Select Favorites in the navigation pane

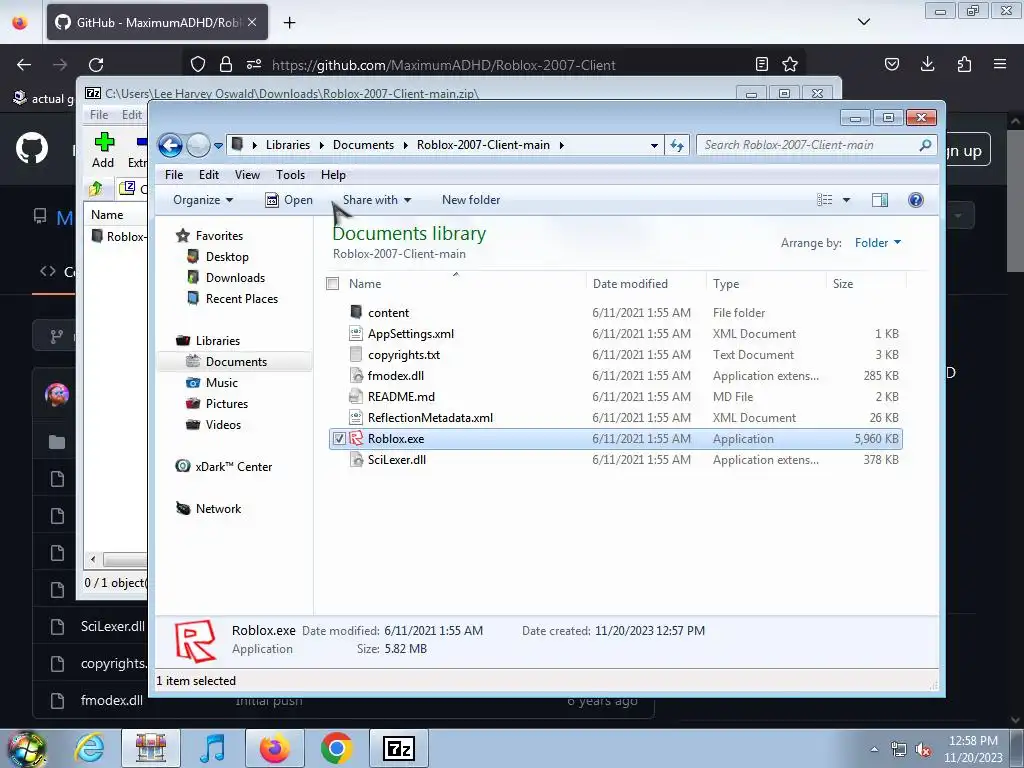point(219,236)
